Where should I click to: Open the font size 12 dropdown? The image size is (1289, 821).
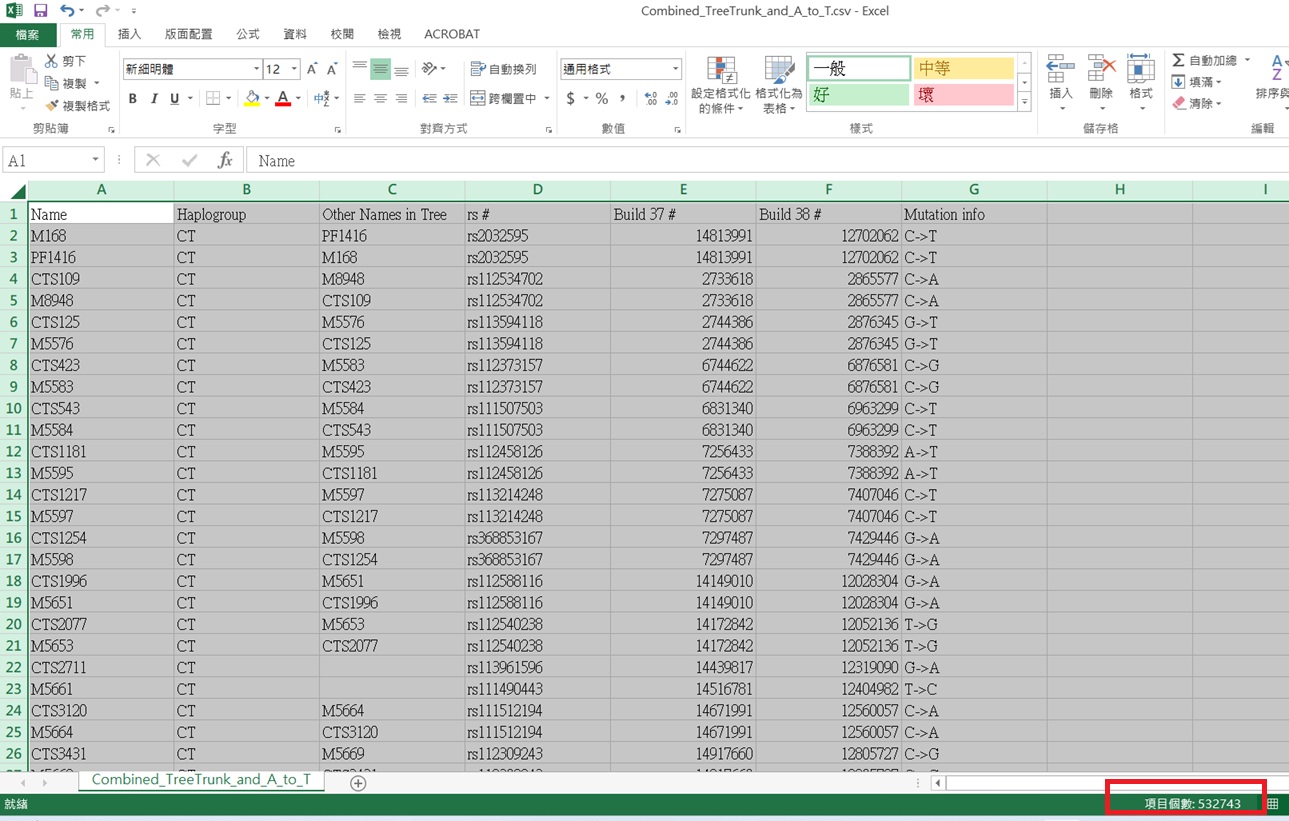click(294, 69)
